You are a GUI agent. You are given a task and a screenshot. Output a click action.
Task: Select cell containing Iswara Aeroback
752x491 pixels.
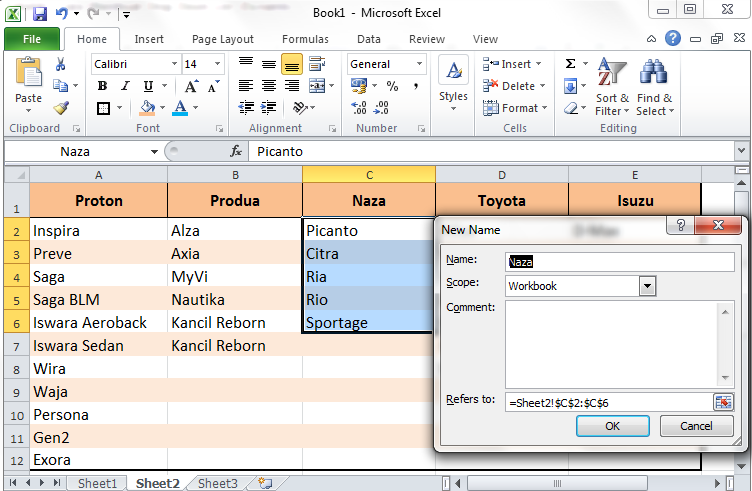pos(99,323)
